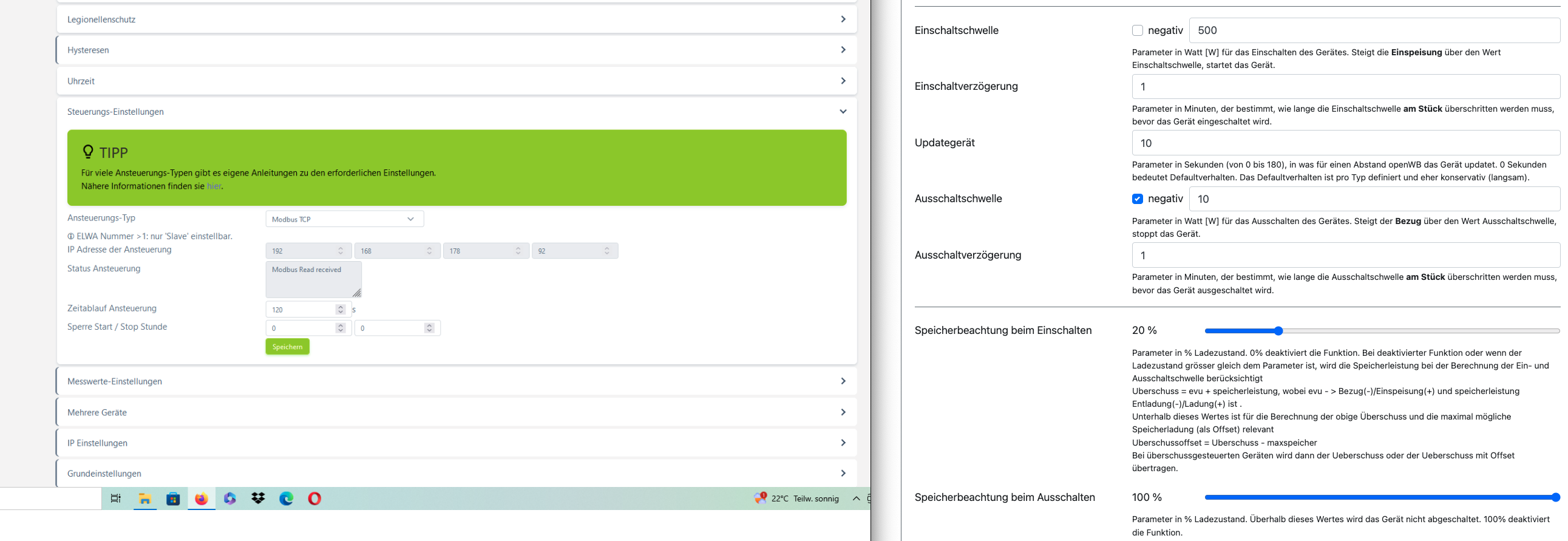
Task: Launch Microsoft Edge from the taskbar
Action: pyautogui.click(x=286, y=499)
